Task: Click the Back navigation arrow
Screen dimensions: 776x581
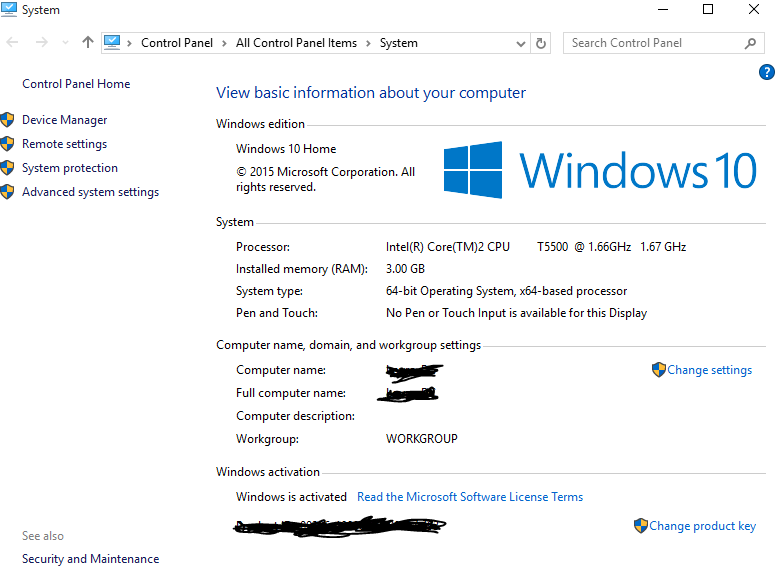Action: tap(12, 43)
